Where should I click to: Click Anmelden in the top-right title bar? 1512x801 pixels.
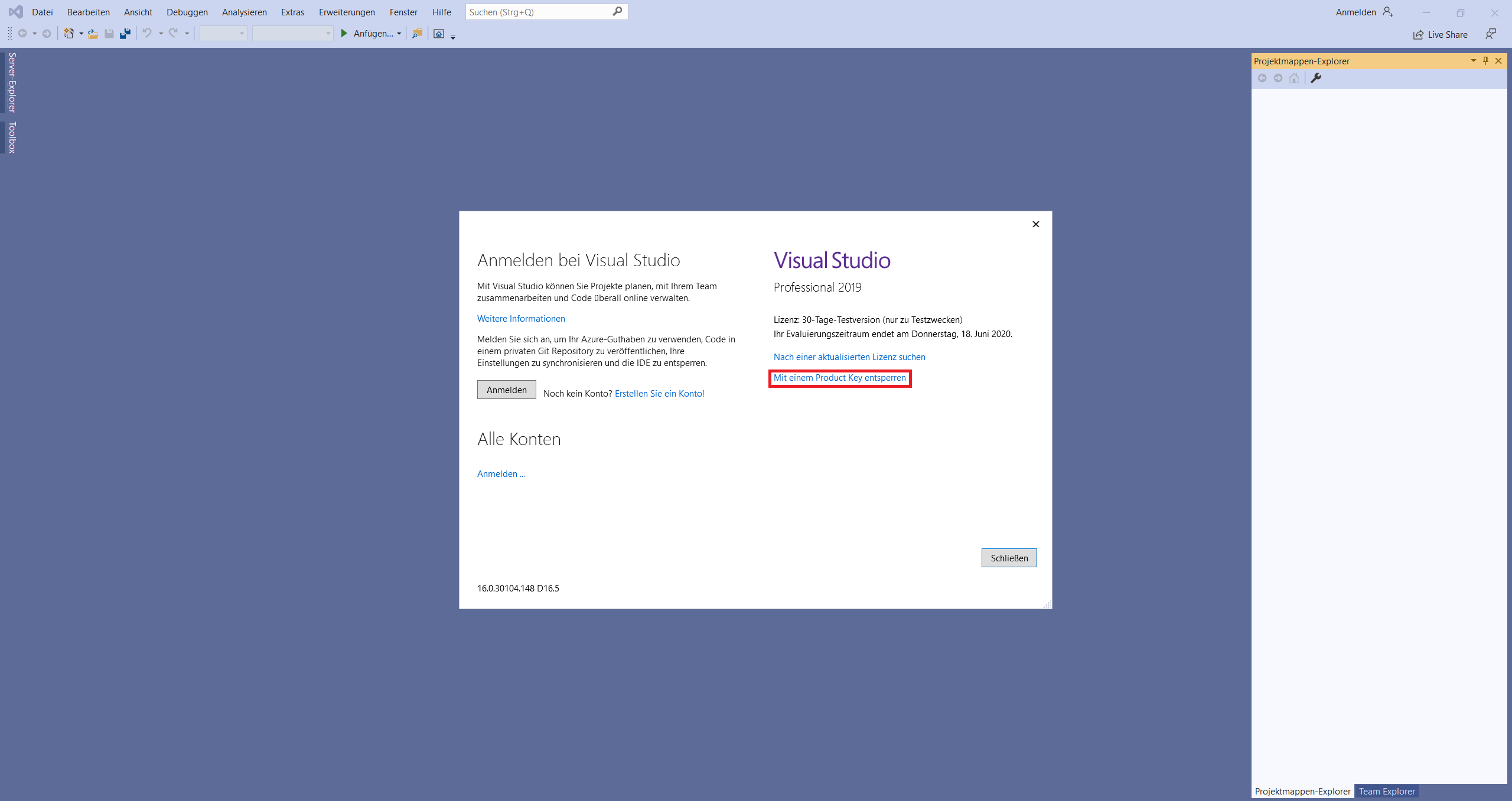coord(1356,12)
